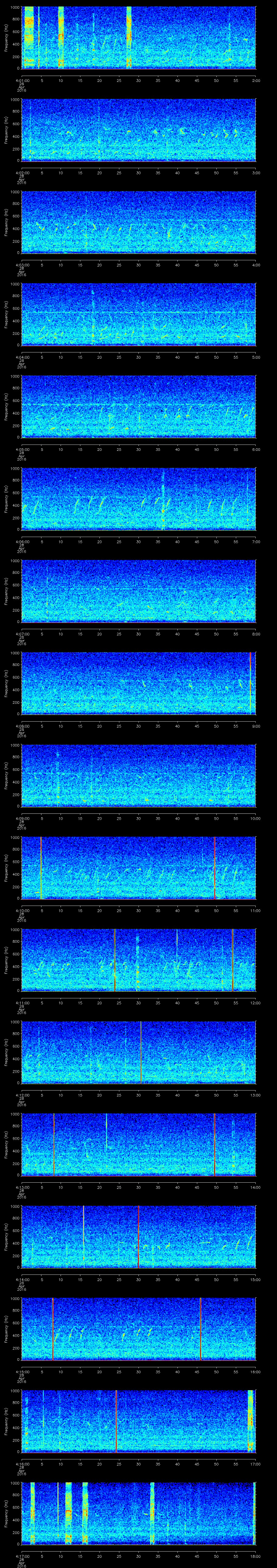
Task: Click the "3:00" end time label
Action: (x=256, y=173)
